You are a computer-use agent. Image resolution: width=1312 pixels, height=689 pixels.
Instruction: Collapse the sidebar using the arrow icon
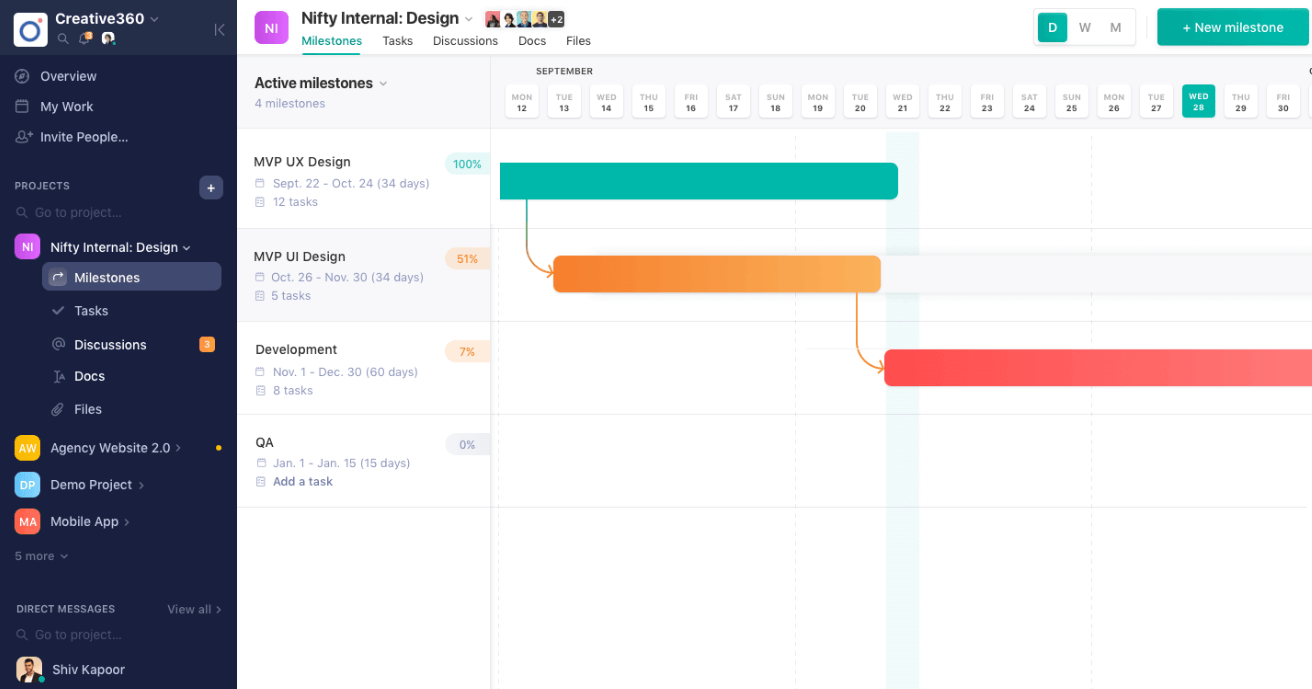tap(220, 29)
